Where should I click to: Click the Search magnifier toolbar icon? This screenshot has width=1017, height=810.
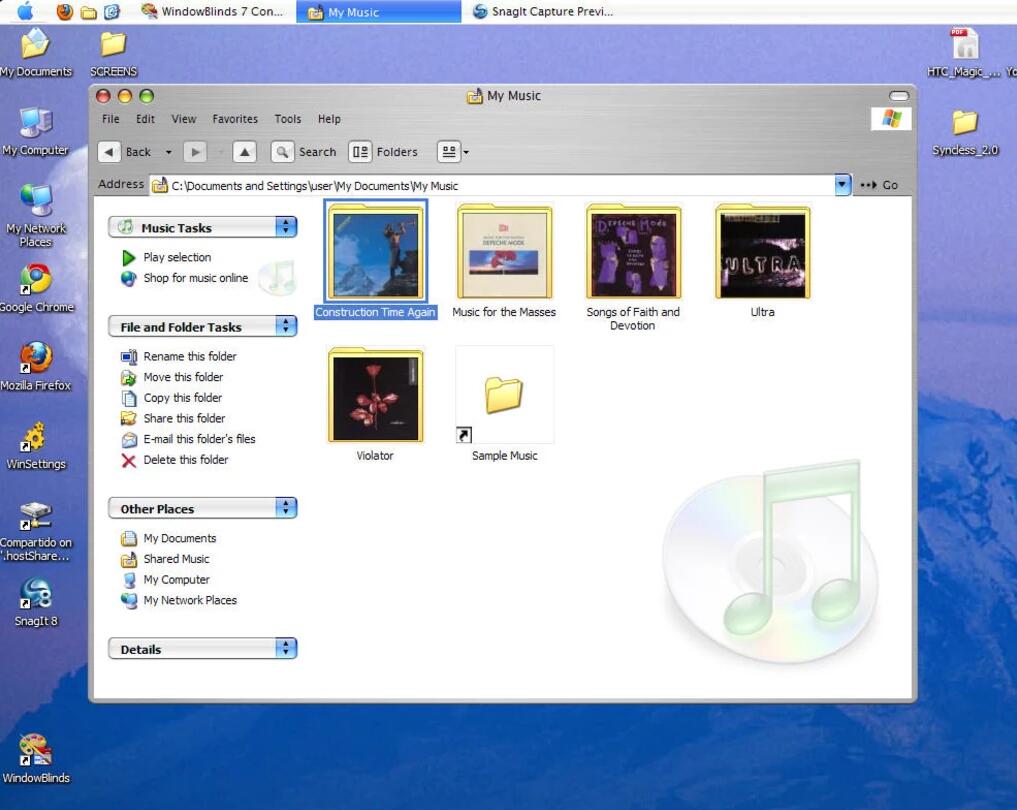(283, 152)
